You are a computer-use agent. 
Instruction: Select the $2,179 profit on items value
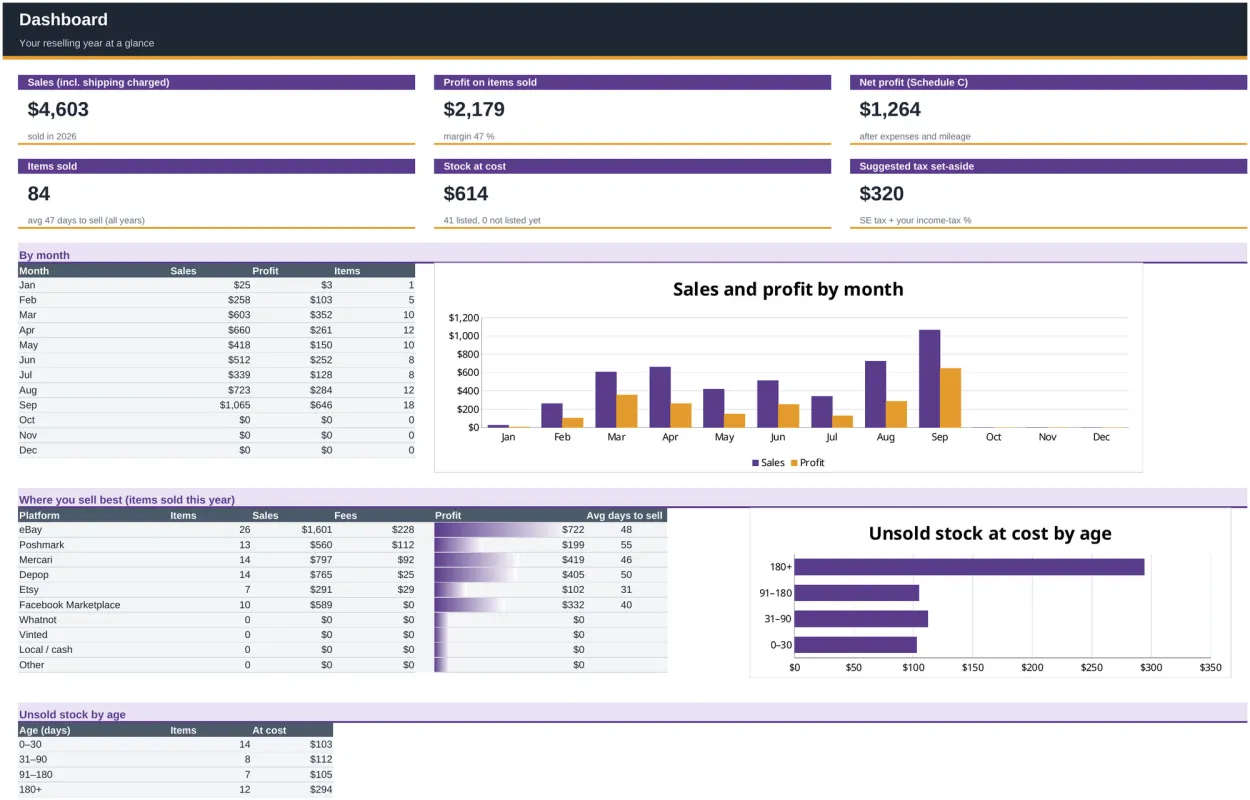coord(474,109)
